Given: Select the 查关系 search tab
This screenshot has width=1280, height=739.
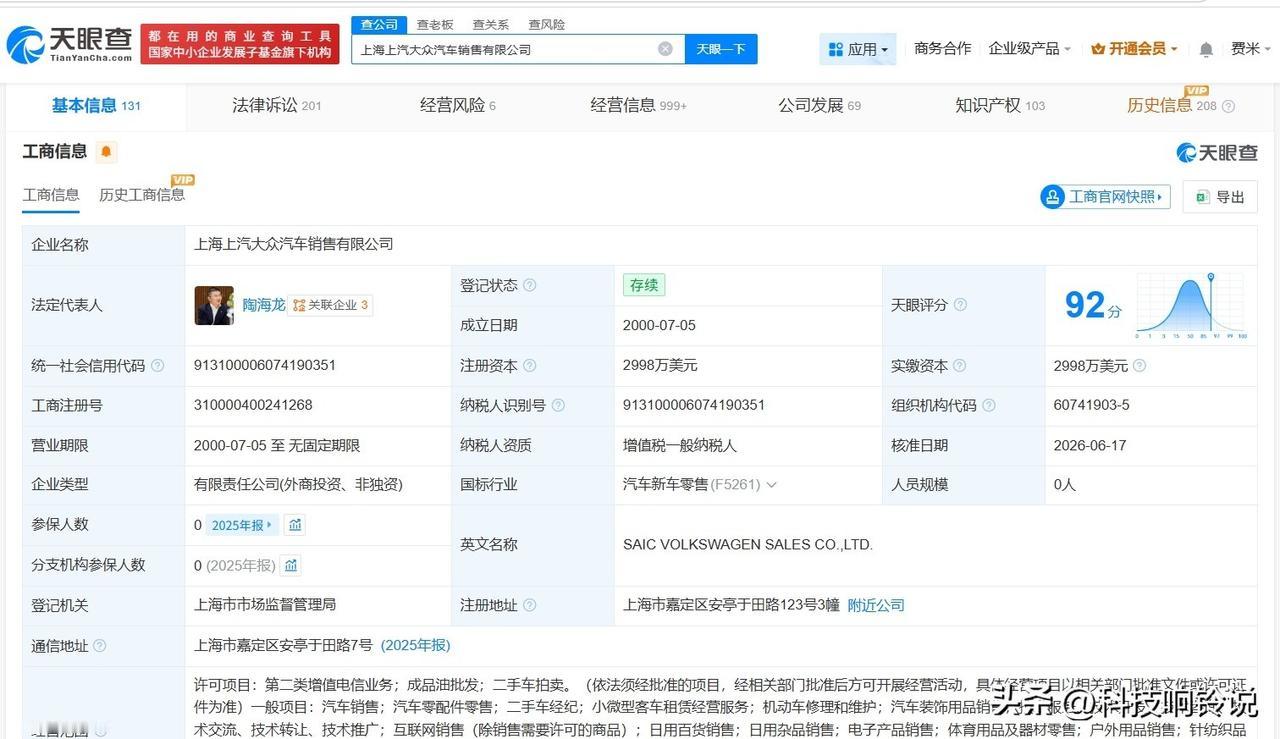Looking at the screenshot, I should 490,24.
